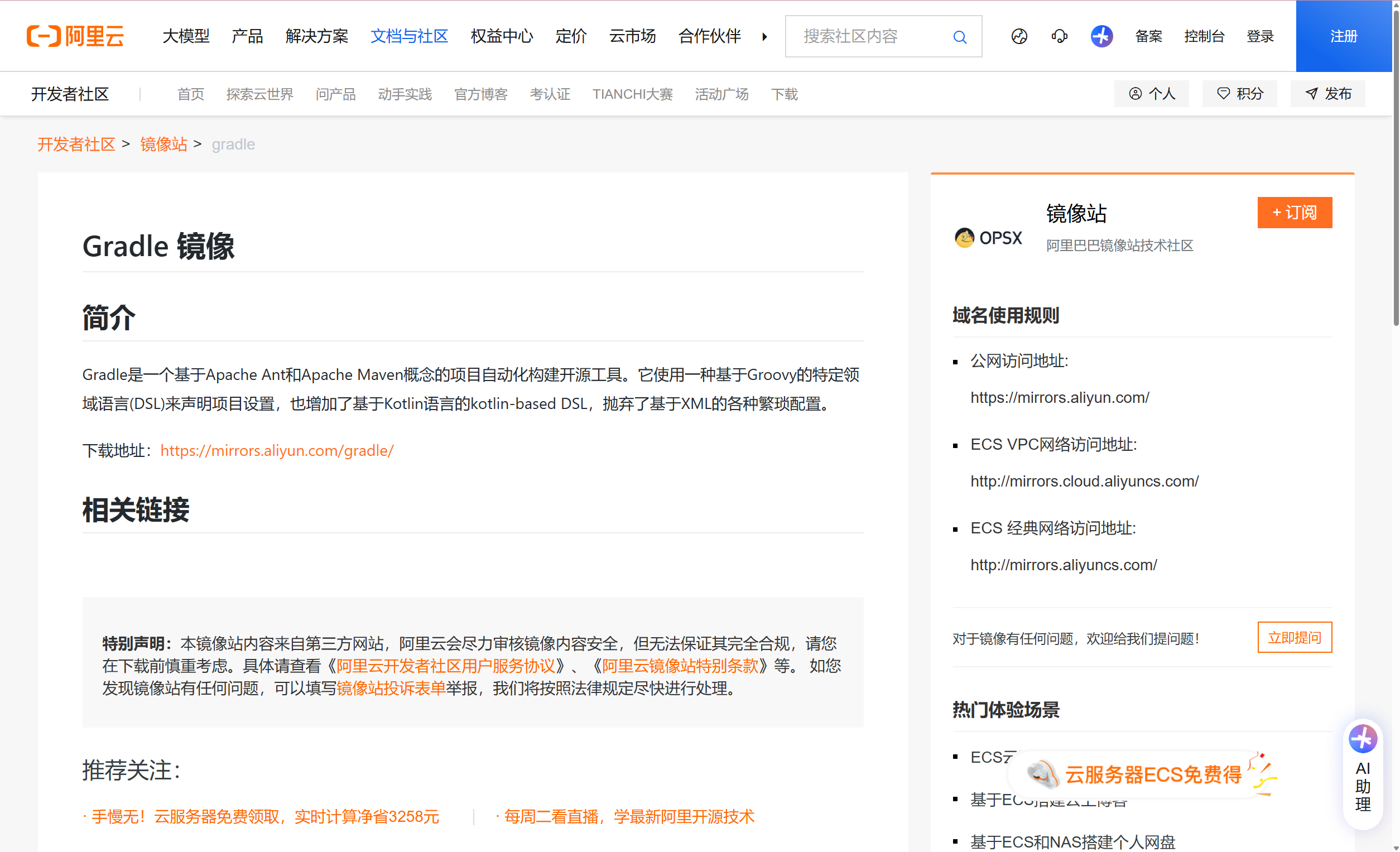Expand the arrow next to 合作伙伴
Viewport: 1400px width, 852px height.
tap(764, 36)
